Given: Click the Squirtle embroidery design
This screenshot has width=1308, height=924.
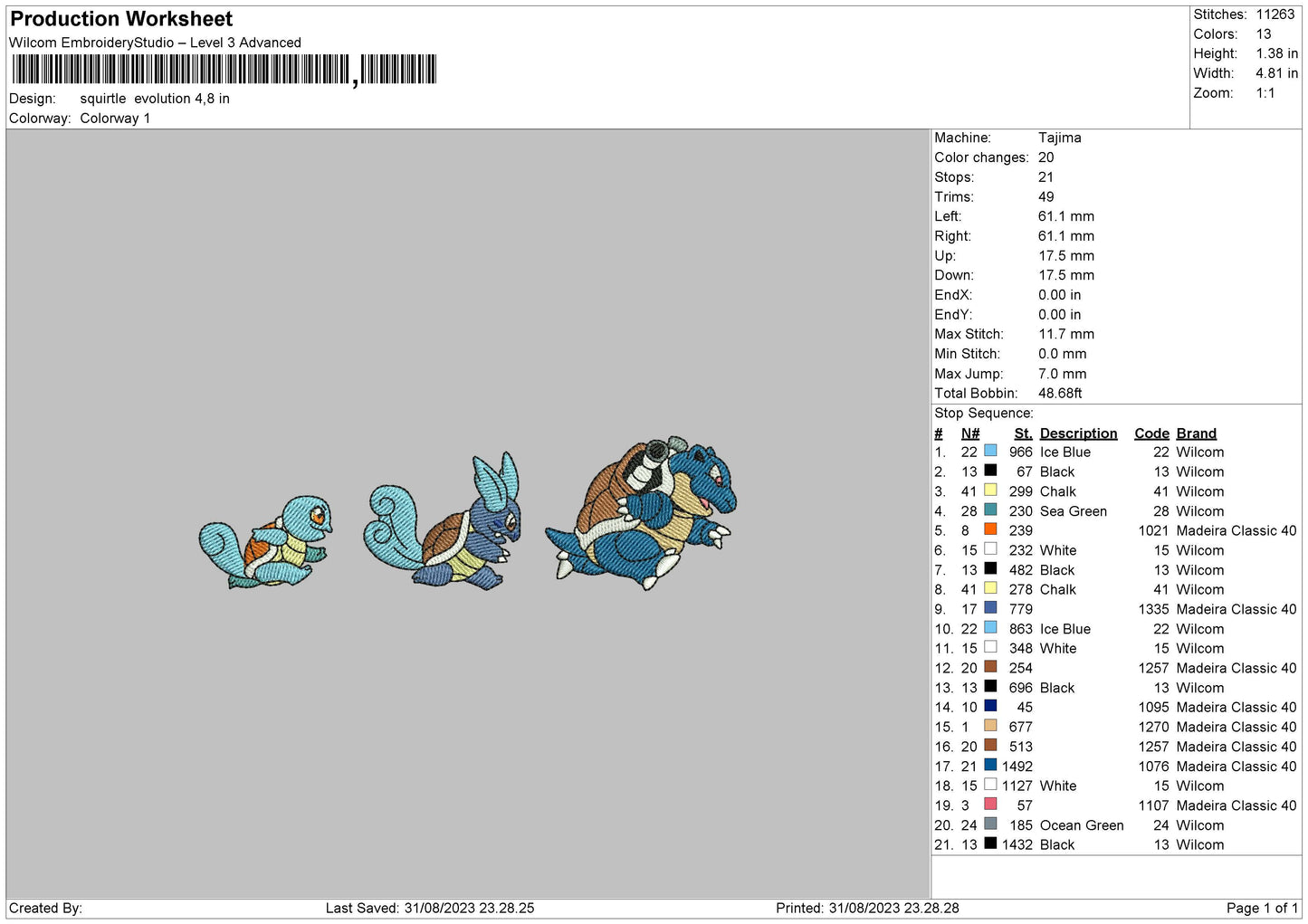Looking at the screenshot, I should [265, 542].
